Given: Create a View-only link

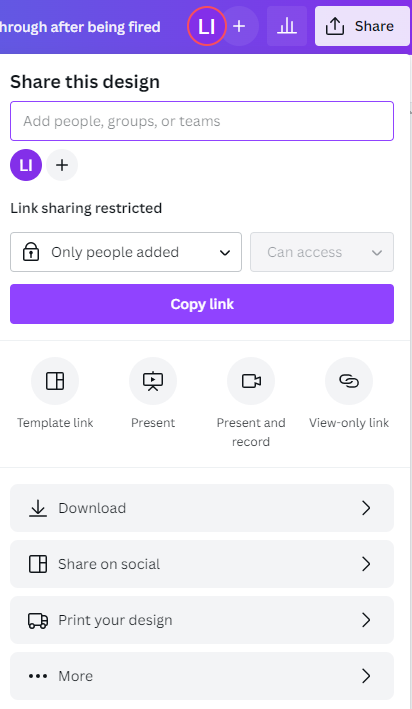Looking at the screenshot, I should (x=349, y=381).
